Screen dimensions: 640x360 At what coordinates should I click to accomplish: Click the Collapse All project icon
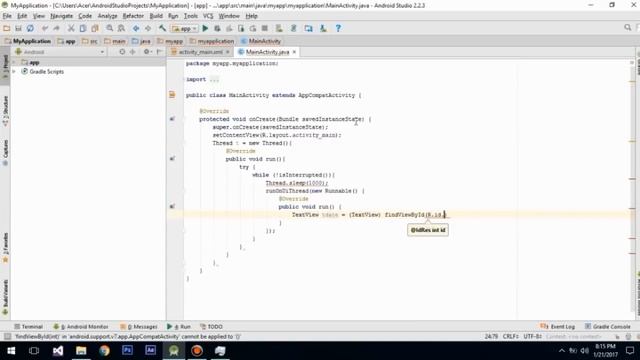pos(133,52)
